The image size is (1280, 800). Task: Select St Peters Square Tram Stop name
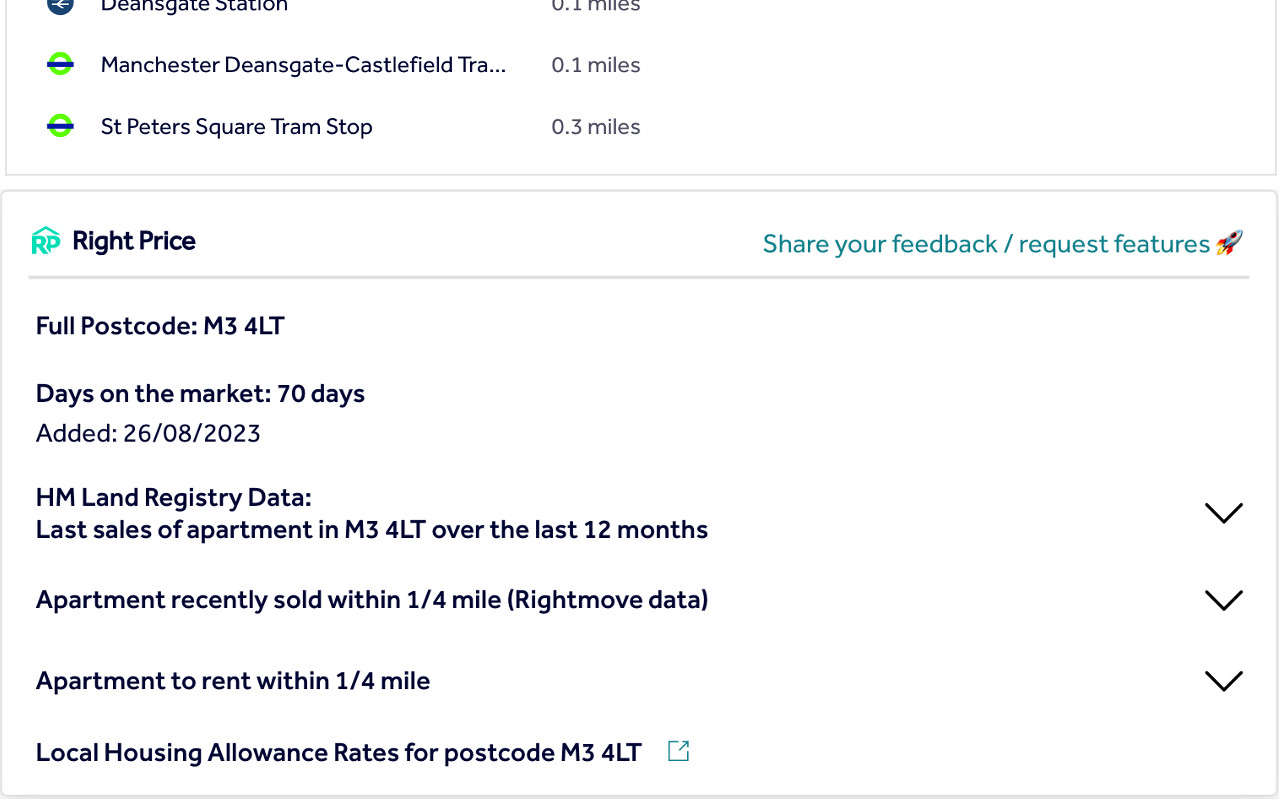pos(236,127)
